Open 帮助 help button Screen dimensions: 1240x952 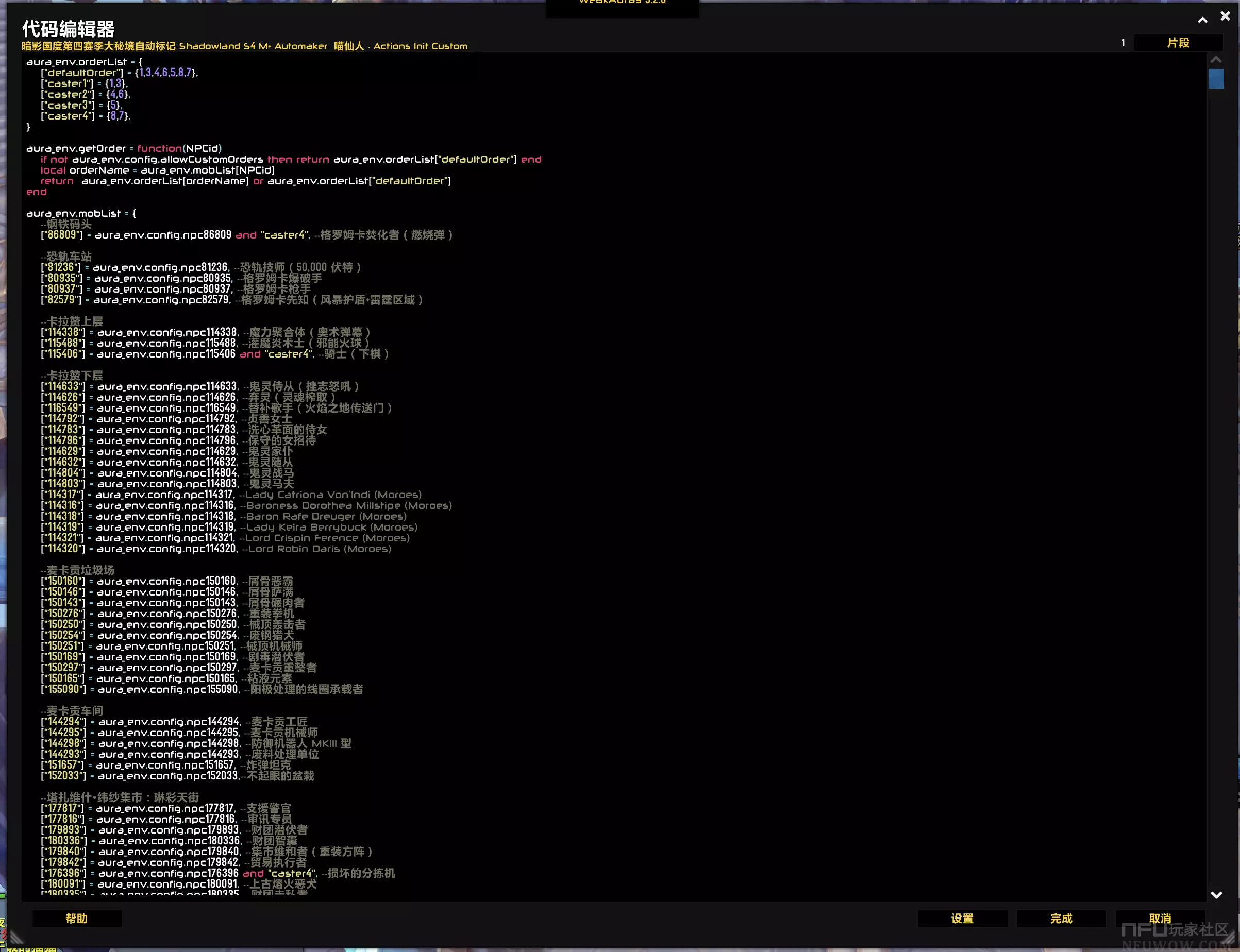tap(77, 918)
